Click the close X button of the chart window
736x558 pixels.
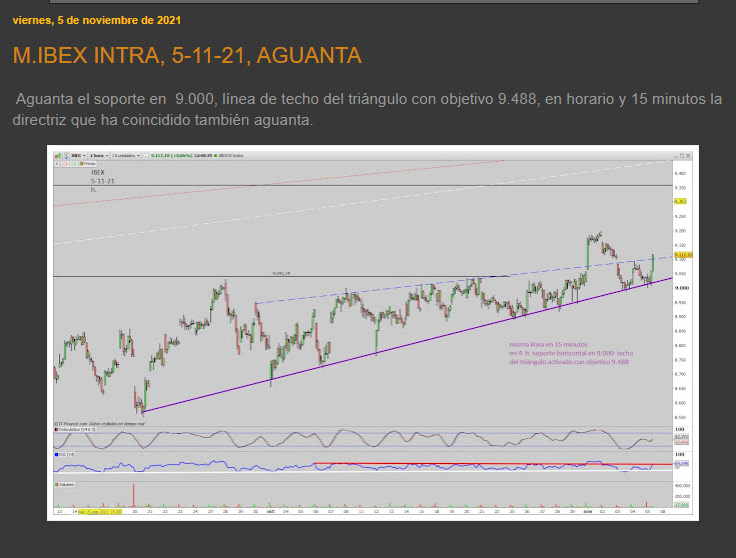688,155
